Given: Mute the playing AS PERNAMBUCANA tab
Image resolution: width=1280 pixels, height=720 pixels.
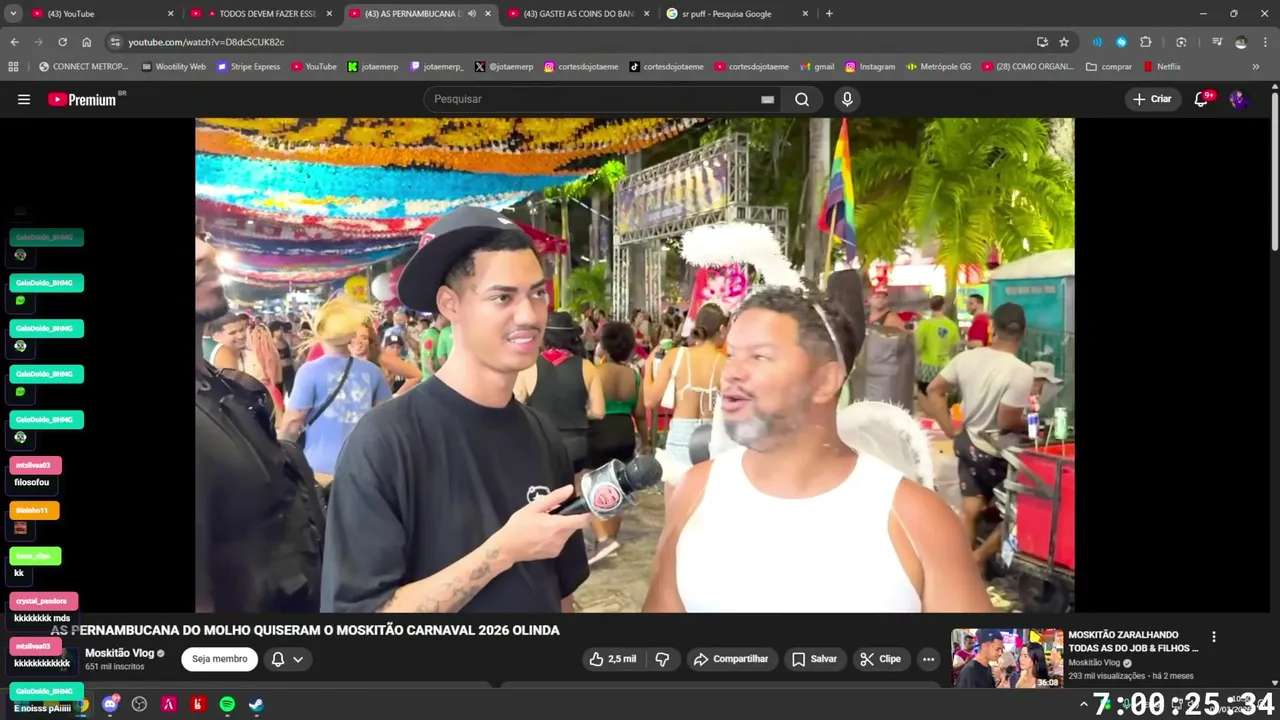Looking at the screenshot, I should point(471,14).
